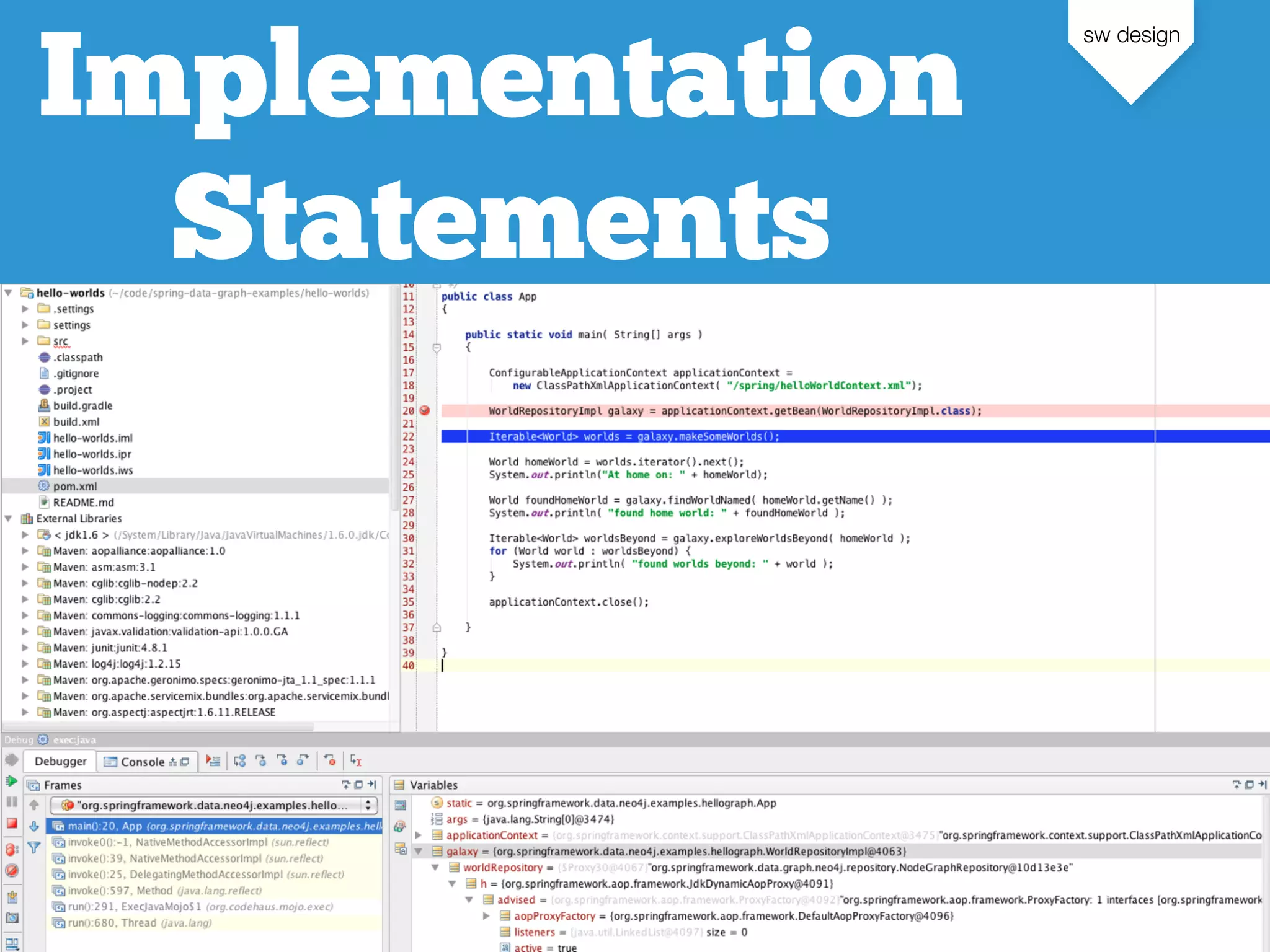Viewport: 1270px width, 952px height.
Task: Click the frames filter funnel icon
Action: (34, 847)
